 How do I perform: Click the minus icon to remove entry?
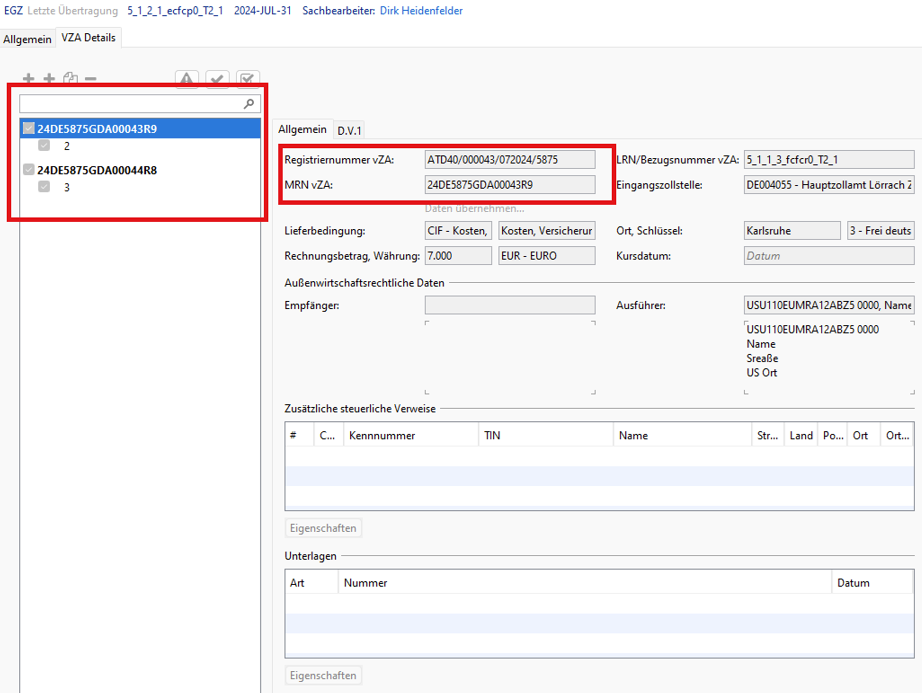tap(91, 79)
